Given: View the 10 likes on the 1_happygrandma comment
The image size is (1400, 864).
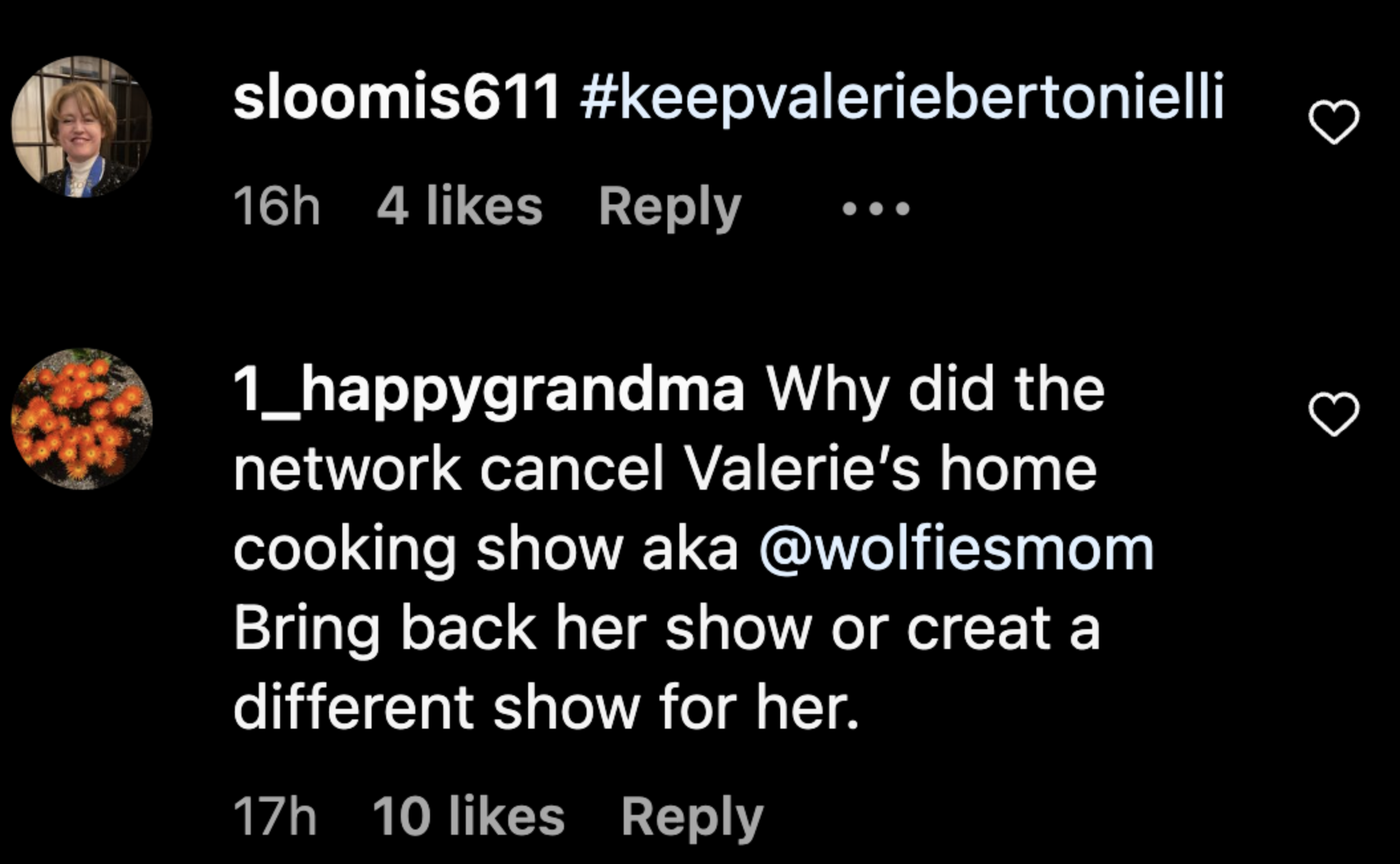Looking at the screenshot, I should [468, 817].
